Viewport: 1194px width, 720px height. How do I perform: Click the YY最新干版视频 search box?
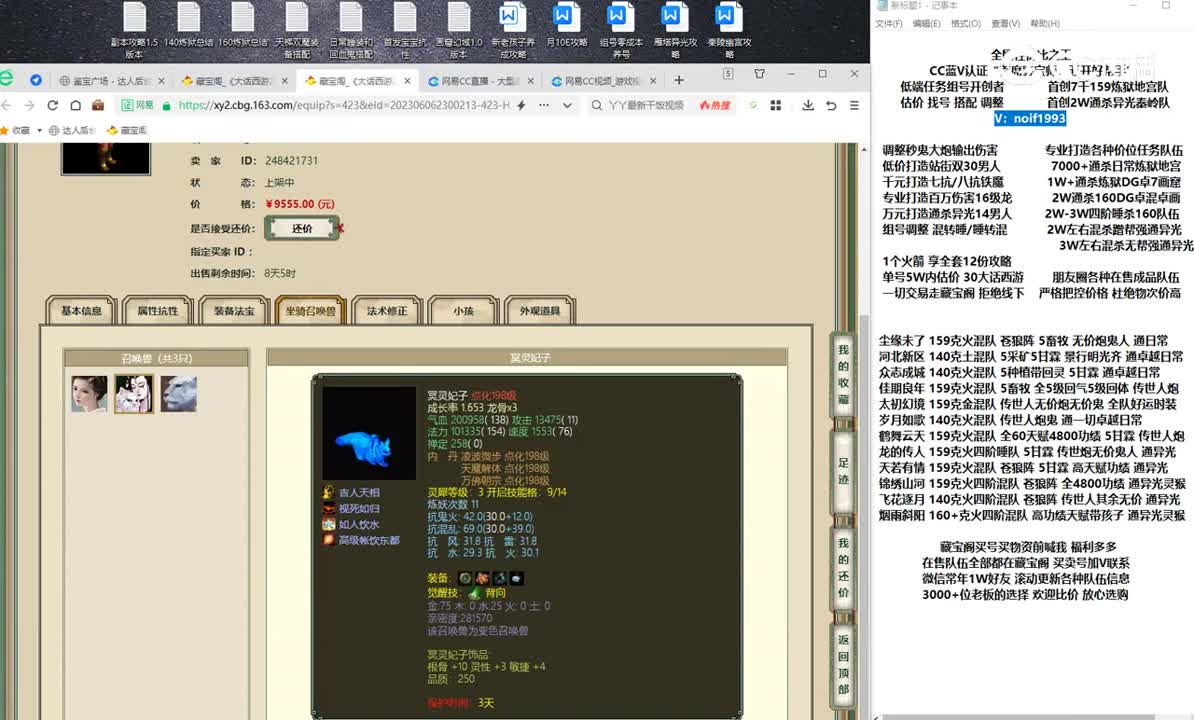coord(646,105)
